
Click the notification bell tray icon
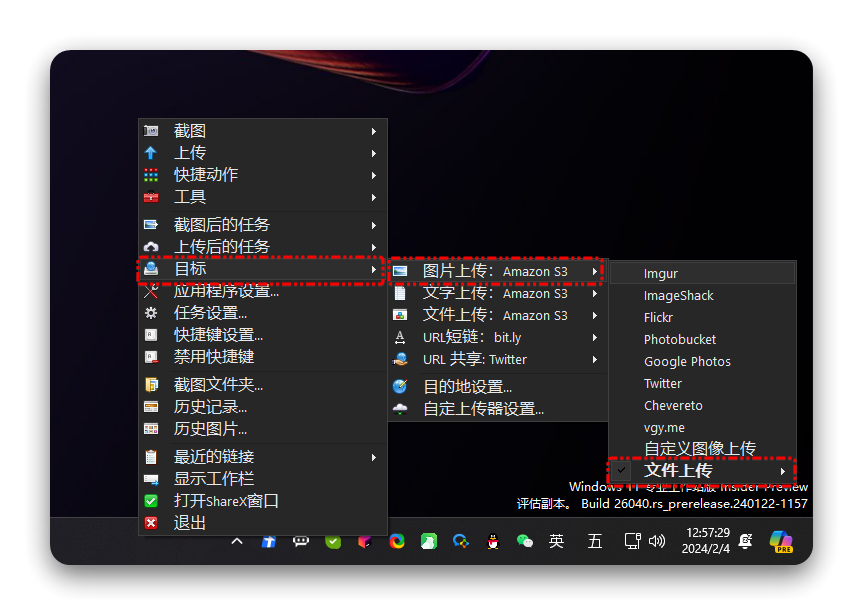[746, 541]
